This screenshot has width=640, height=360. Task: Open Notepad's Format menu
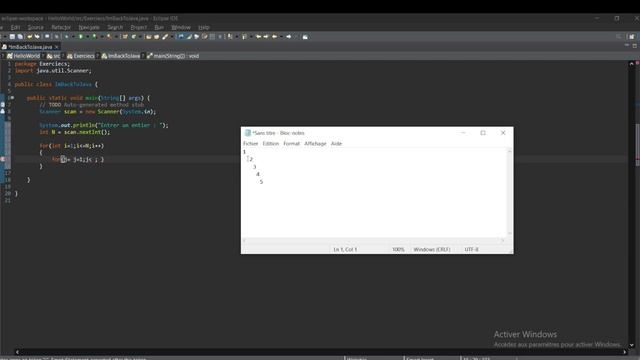[291, 144]
